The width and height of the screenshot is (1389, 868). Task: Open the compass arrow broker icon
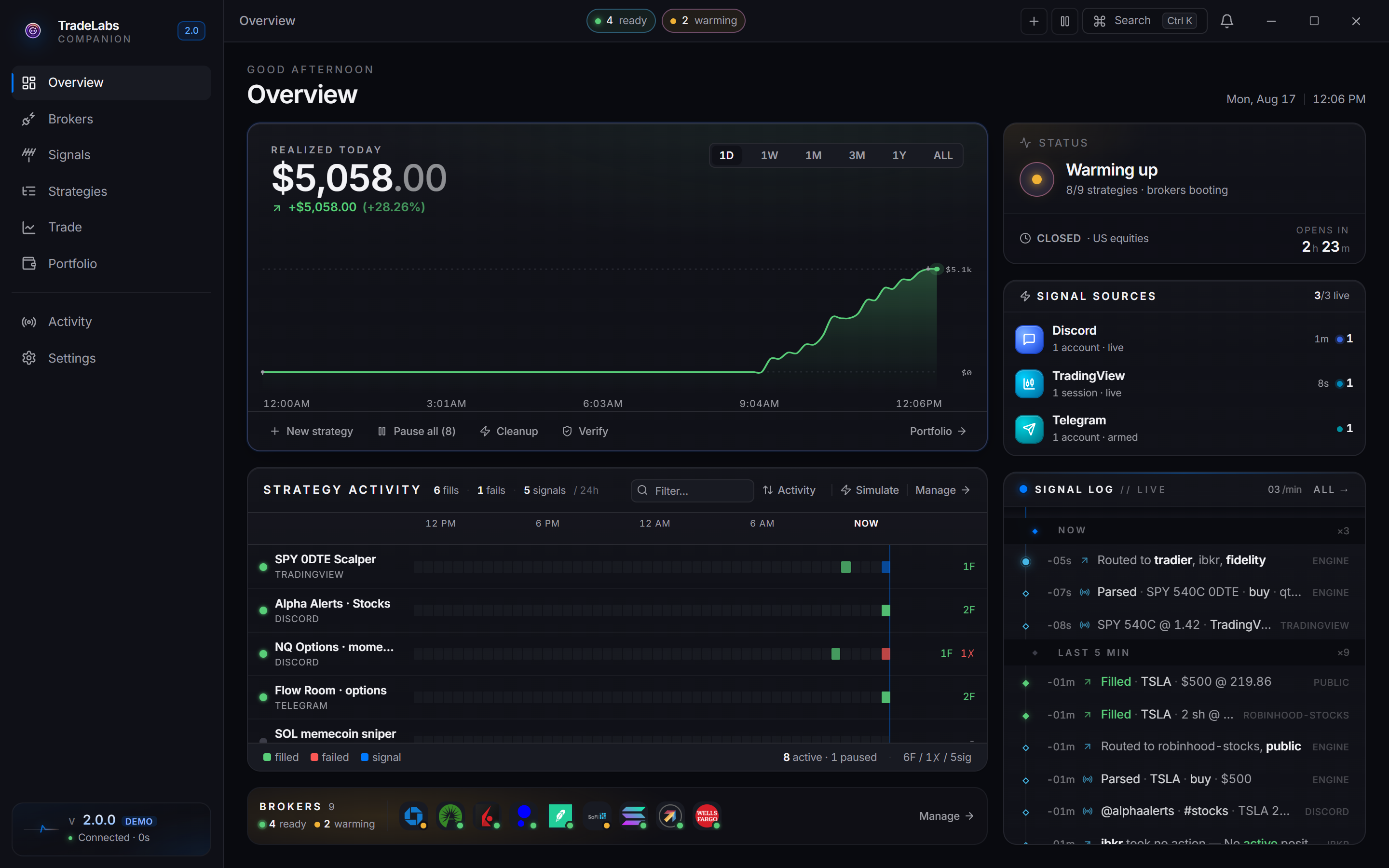click(x=670, y=816)
